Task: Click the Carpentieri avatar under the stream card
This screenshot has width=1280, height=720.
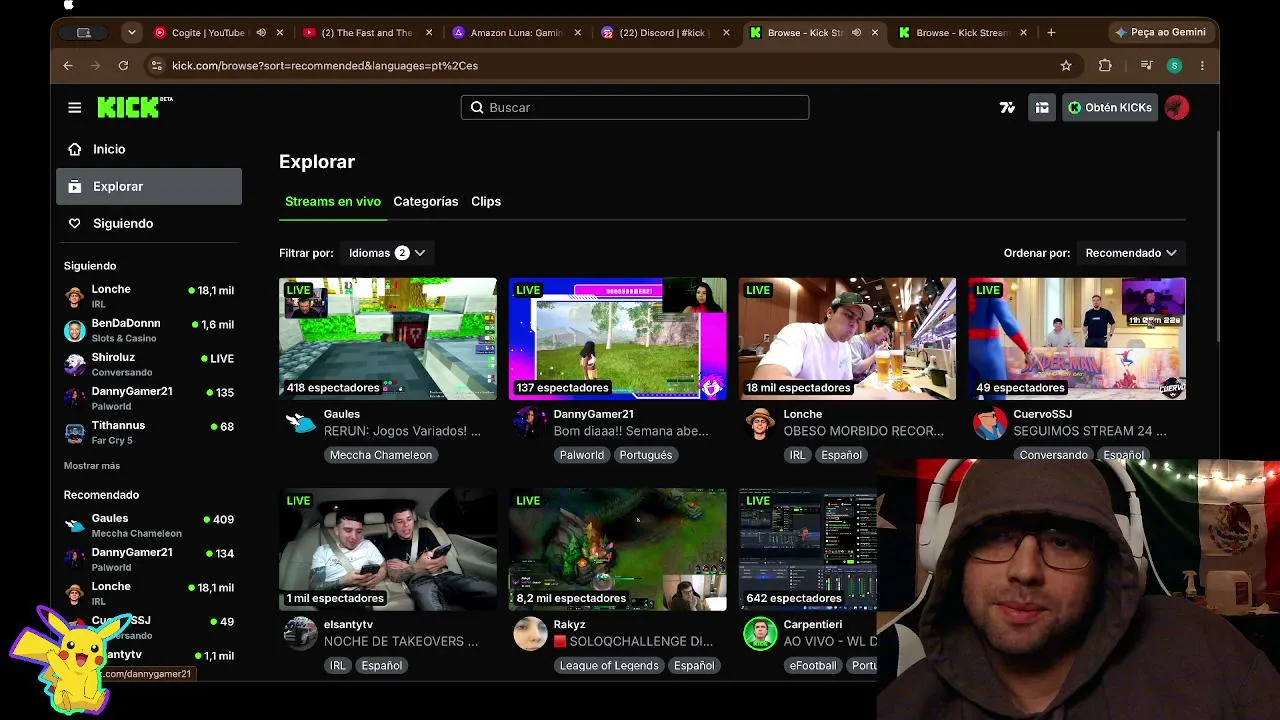Action: point(760,634)
